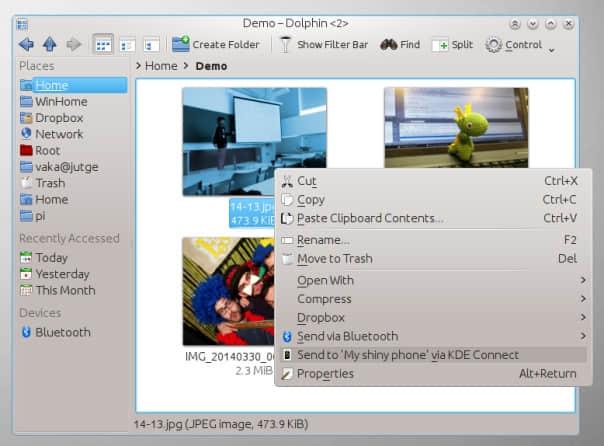The width and height of the screenshot is (604, 446).
Task: Click the Back navigation arrow
Action: 26,44
